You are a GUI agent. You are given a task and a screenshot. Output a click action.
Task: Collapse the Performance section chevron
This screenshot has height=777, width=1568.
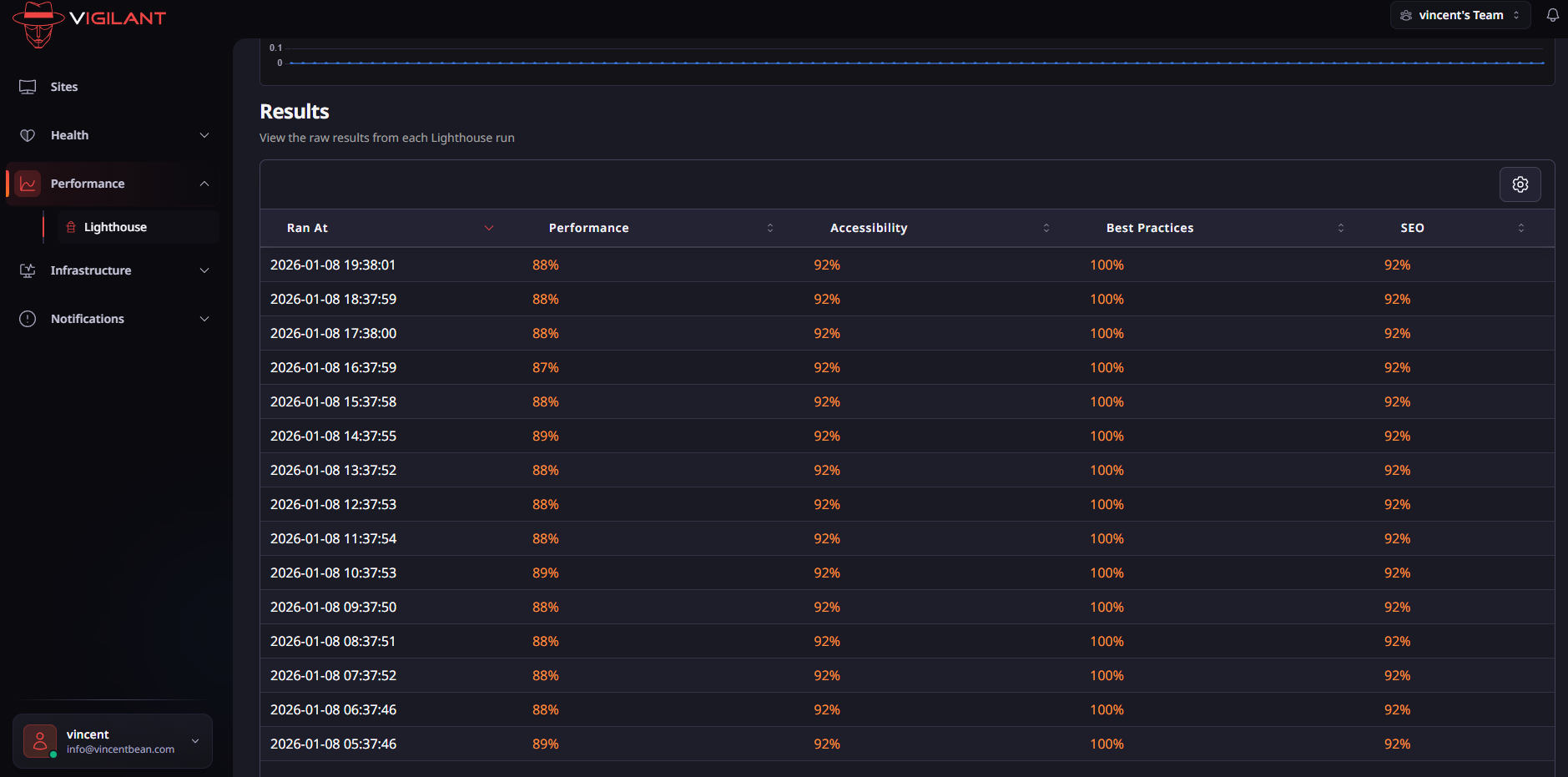point(204,184)
